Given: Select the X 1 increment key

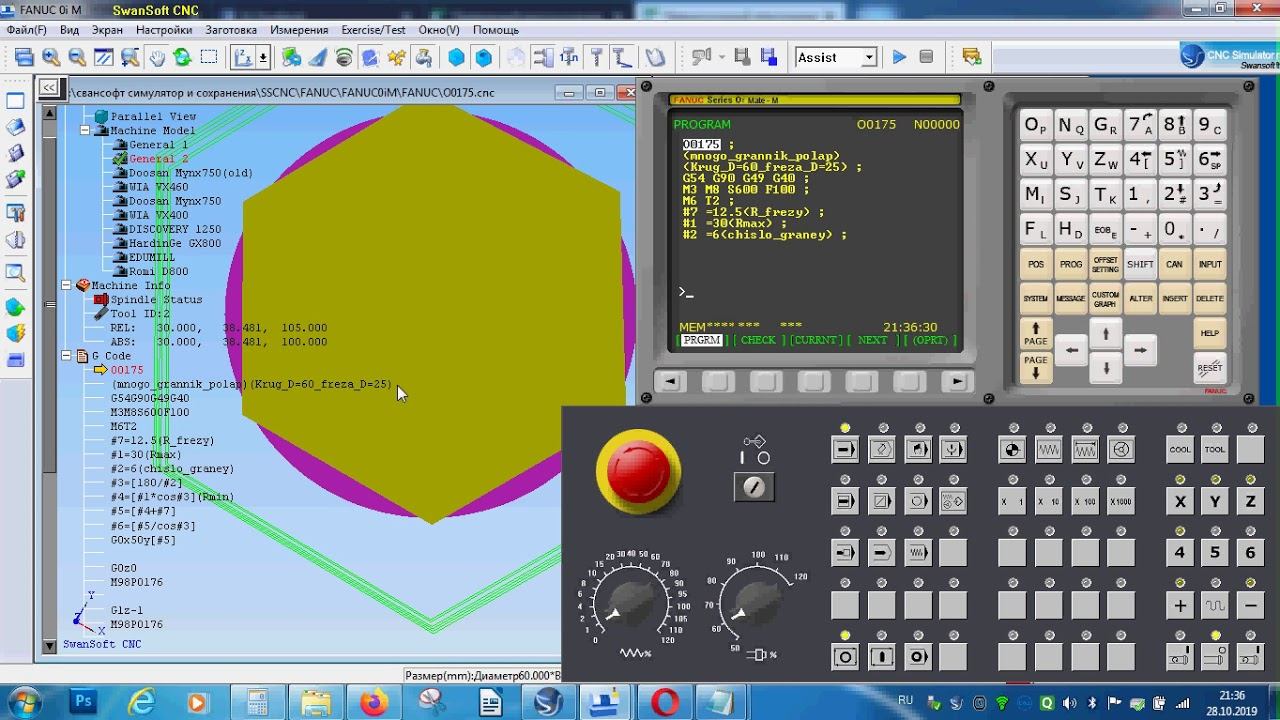Looking at the screenshot, I should click(x=1012, y=502).
